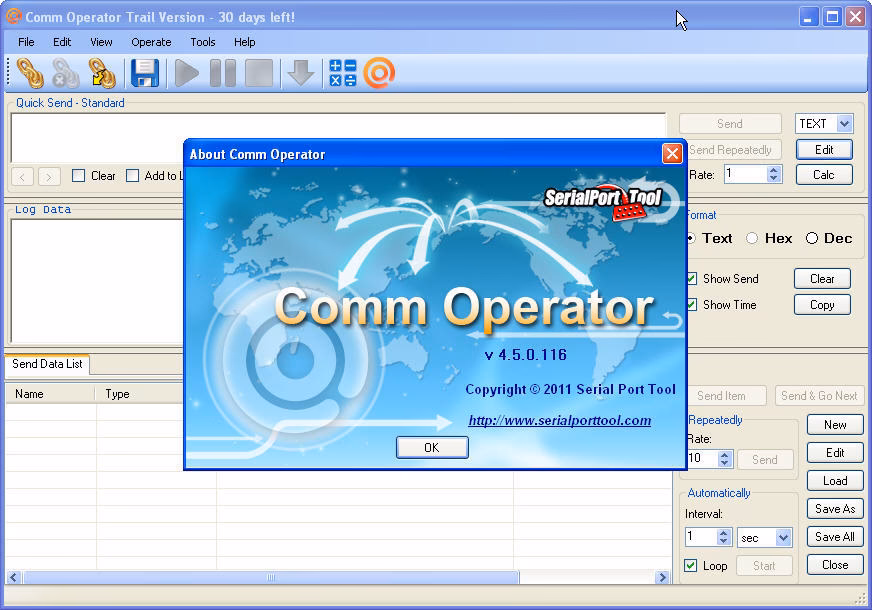Open the Calculator icon with math symbols
872x610 pixels.
(342, 72)
